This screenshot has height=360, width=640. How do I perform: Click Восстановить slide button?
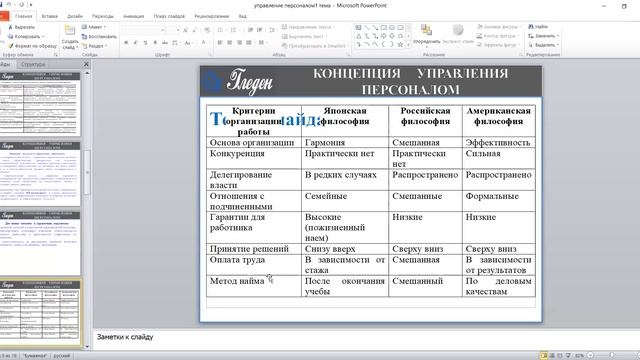[99, 36]
